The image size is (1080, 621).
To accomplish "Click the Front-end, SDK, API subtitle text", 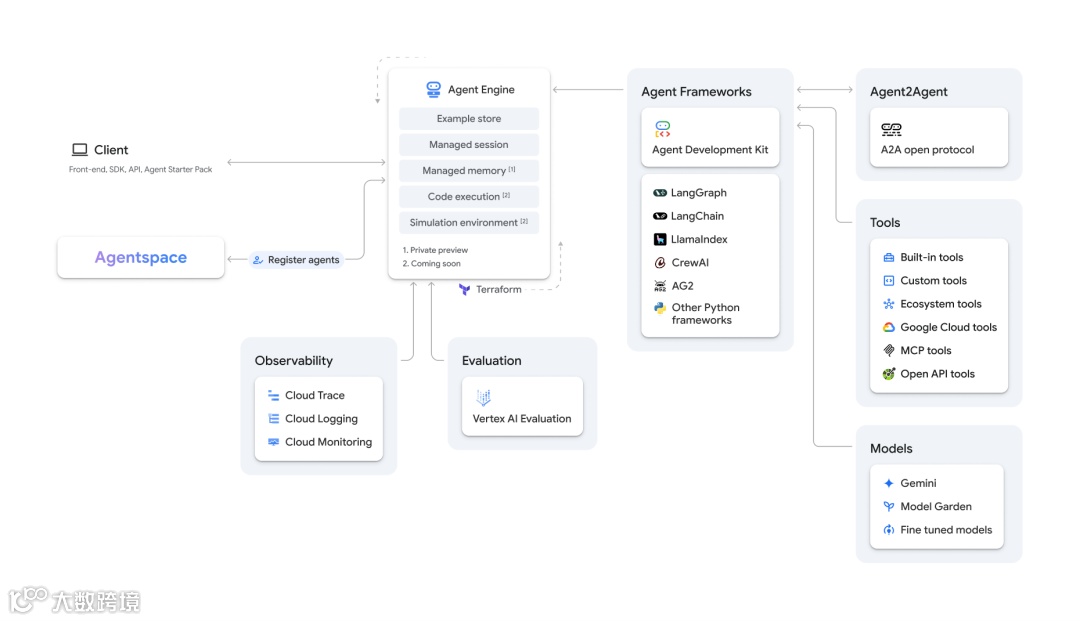I will [141, 169].
